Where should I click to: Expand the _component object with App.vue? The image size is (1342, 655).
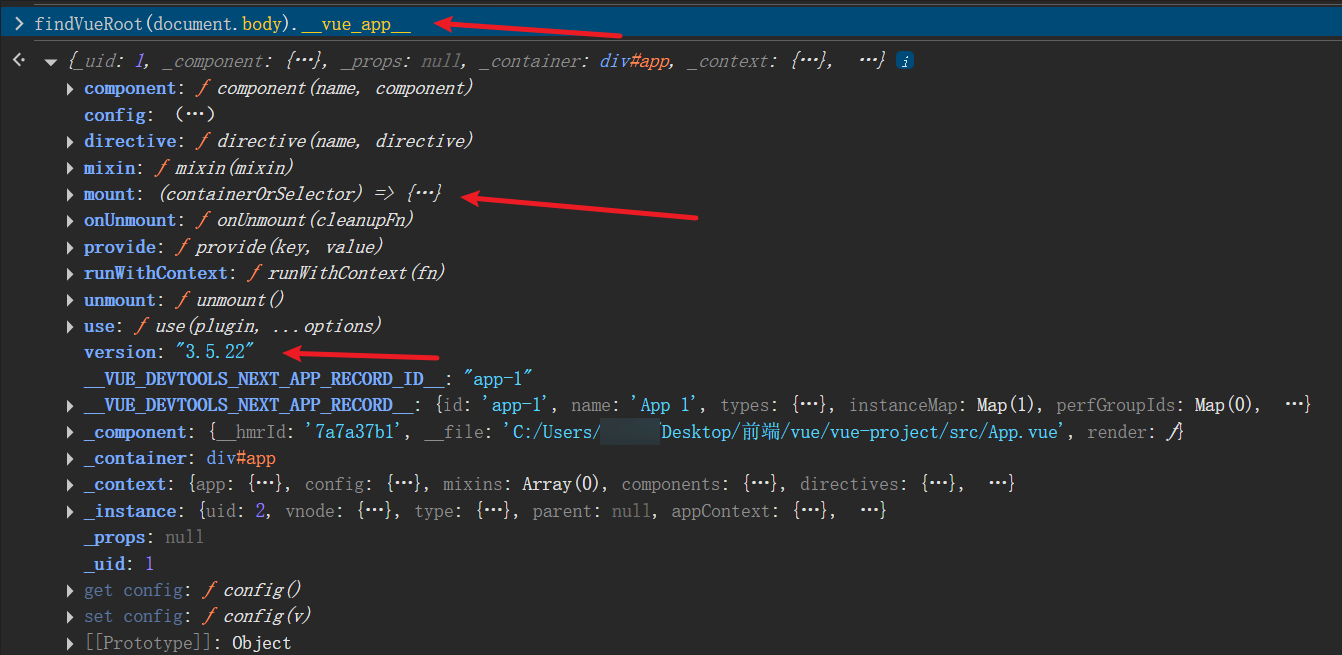point(70,433)
